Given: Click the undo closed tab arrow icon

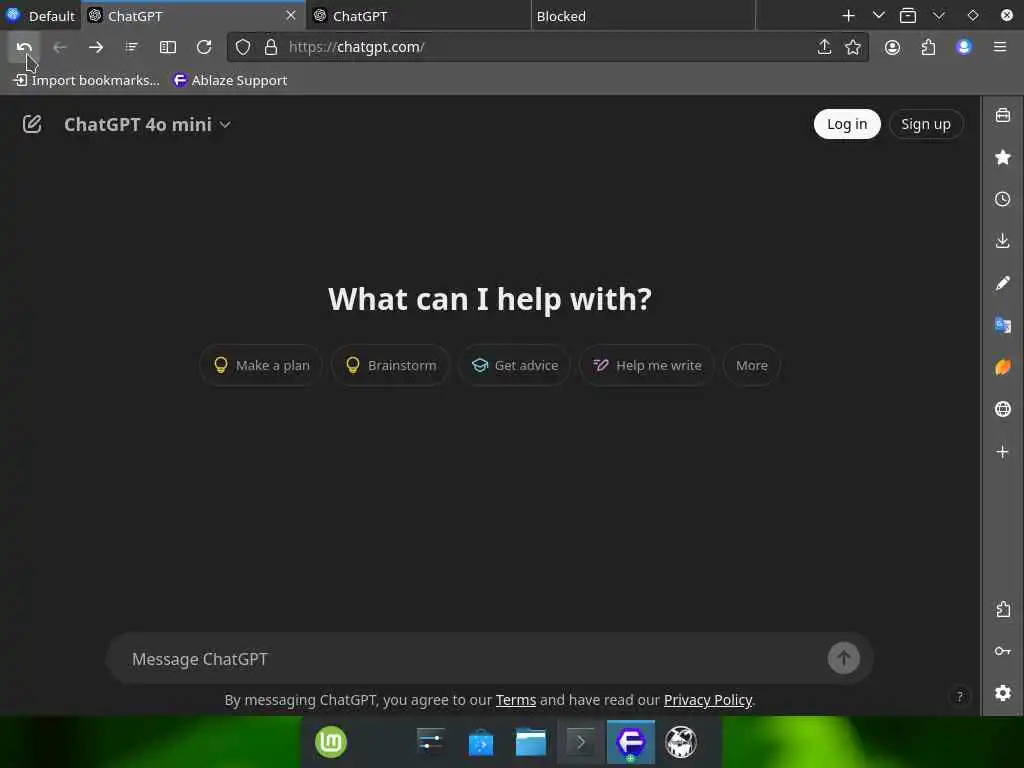Looking at the screenshot, I should 24,47.
